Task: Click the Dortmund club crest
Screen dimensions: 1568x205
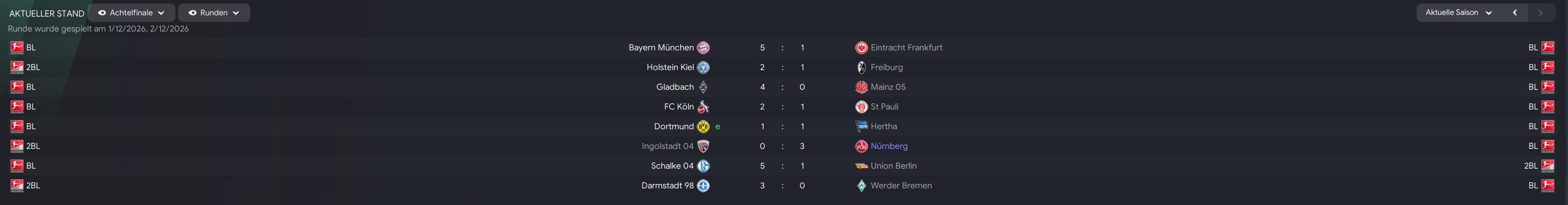Action: click(x=703, y=126)
